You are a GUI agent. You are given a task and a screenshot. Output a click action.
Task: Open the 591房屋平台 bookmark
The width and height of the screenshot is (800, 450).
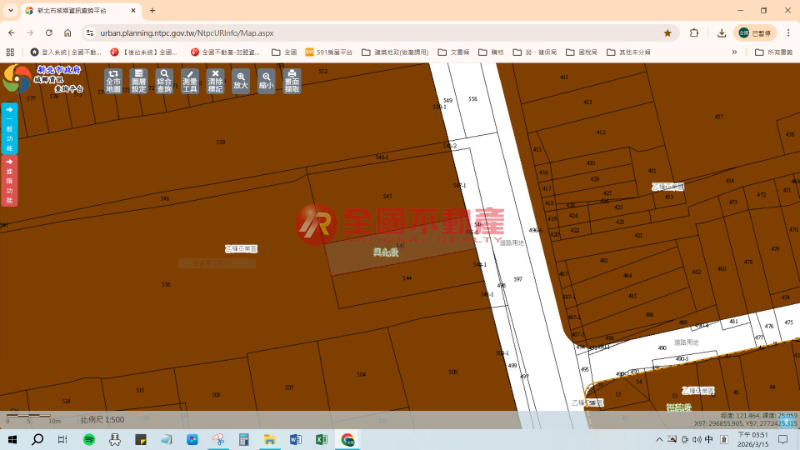tap(330, 51)
